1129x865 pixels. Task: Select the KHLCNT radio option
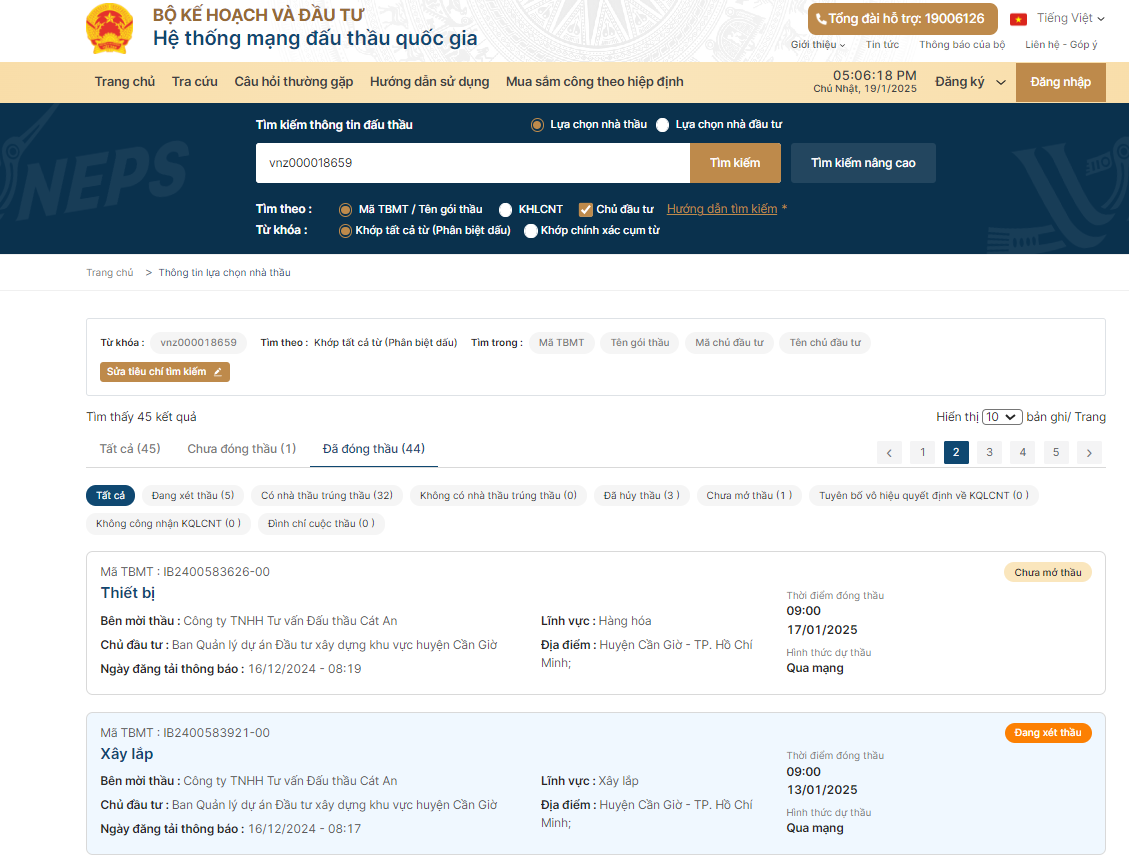(506, 210)
